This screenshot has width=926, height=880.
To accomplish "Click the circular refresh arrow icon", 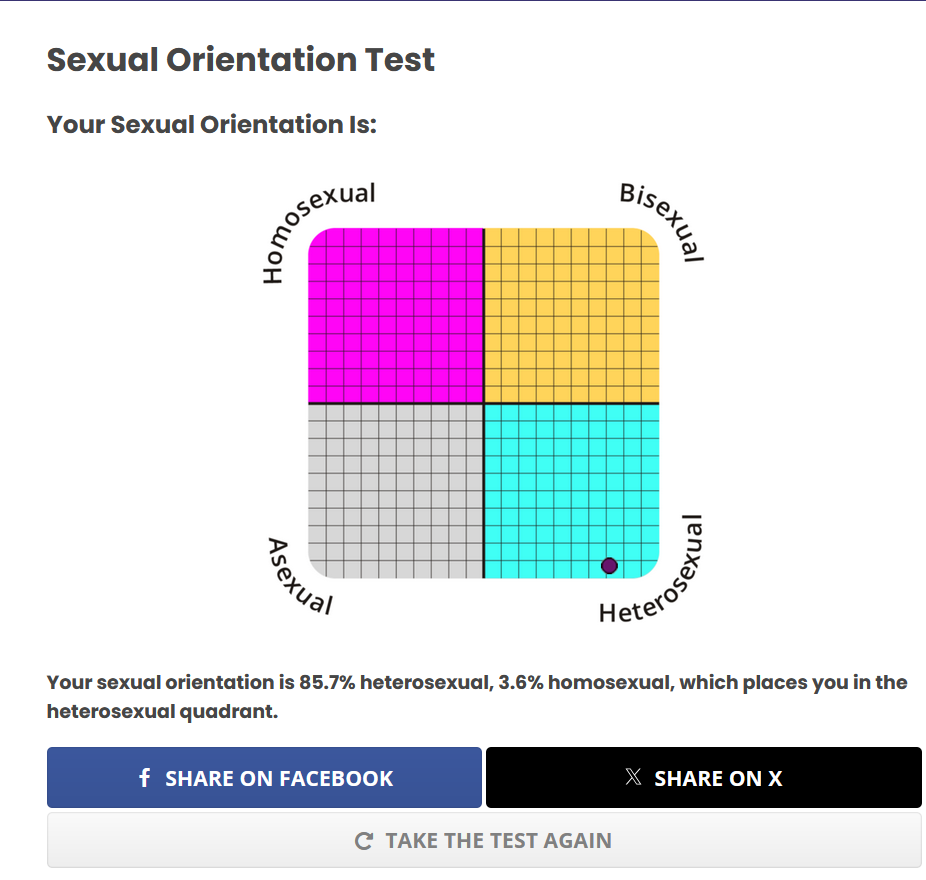I will (364, 841).
